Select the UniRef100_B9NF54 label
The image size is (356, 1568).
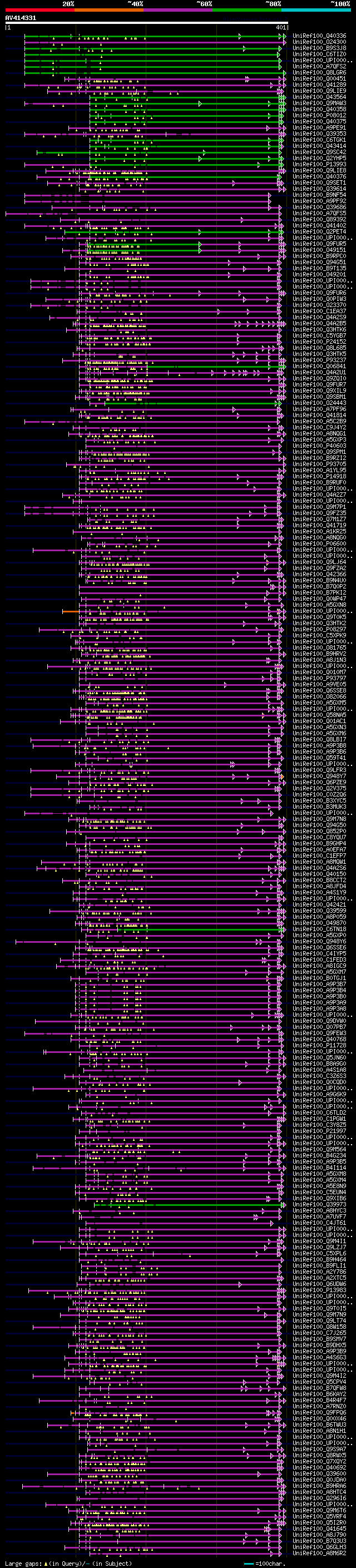click(x=319, y=195)
